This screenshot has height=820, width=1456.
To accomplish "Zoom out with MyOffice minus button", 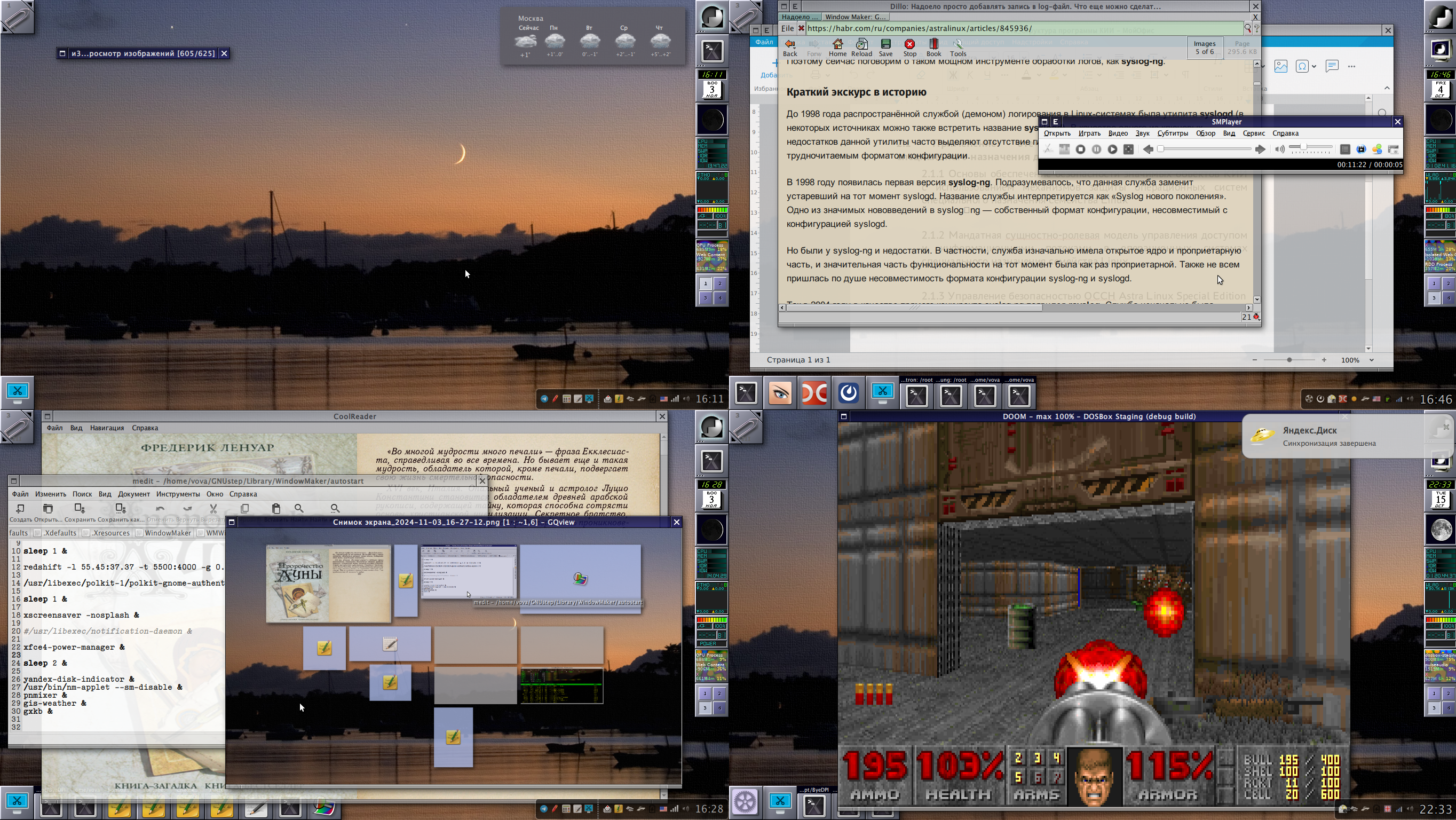I will pos(1254,360).
